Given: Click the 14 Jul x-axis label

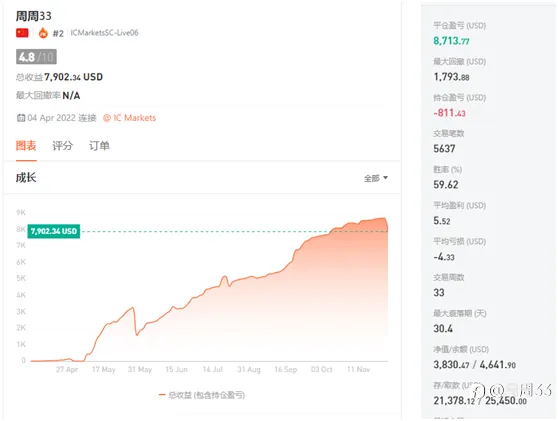Looking at the screenshot, I should tap(213, 369).
